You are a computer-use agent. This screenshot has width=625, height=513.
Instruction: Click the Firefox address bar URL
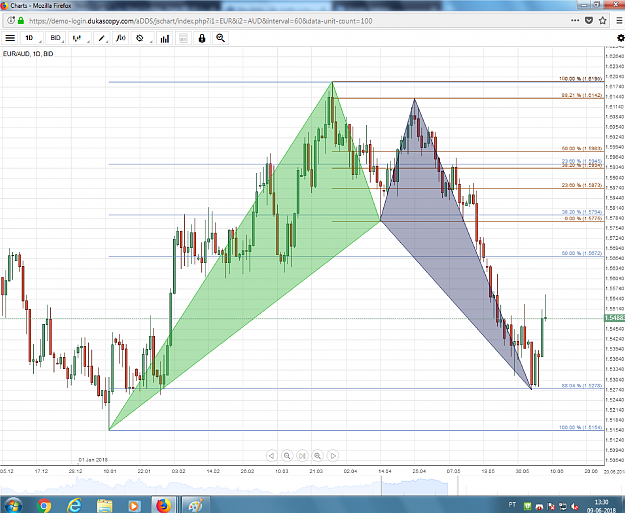click(200, 21)
